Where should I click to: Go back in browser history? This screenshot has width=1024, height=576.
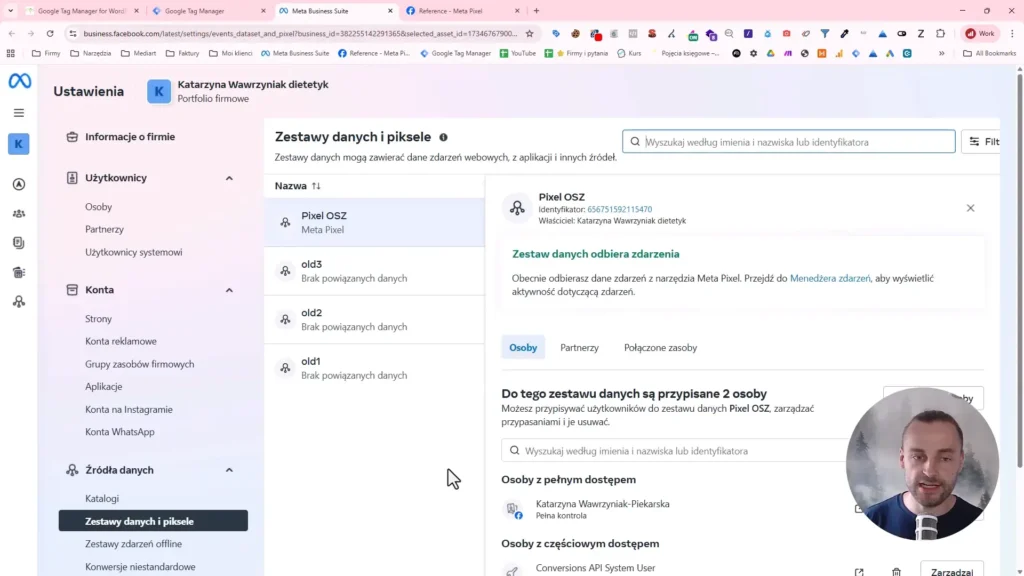click(12, 33)
